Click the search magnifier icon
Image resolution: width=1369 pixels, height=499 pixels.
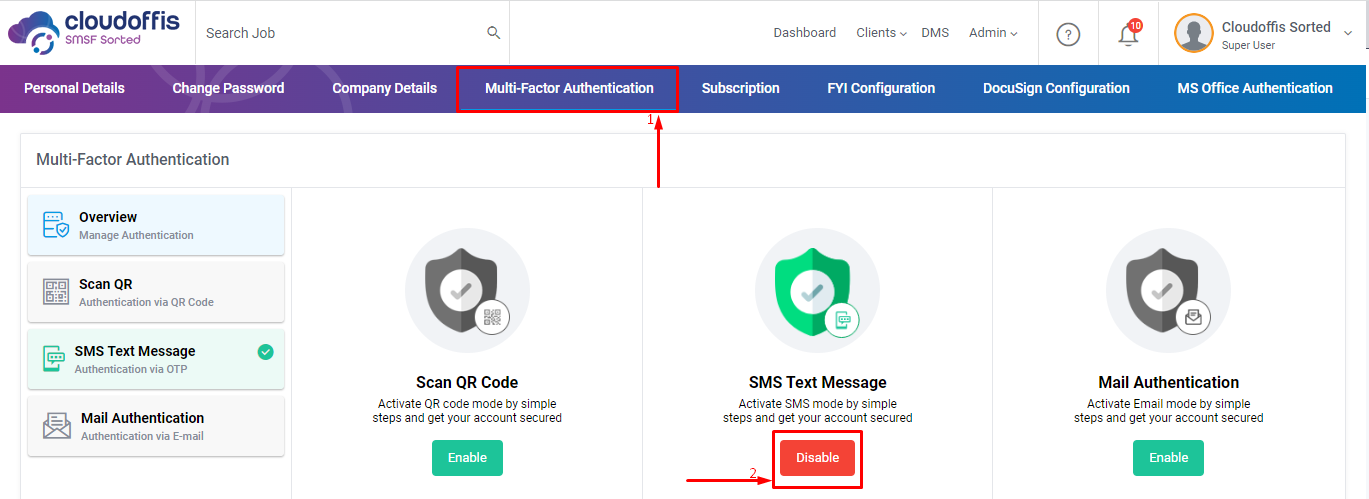(493, 33)
